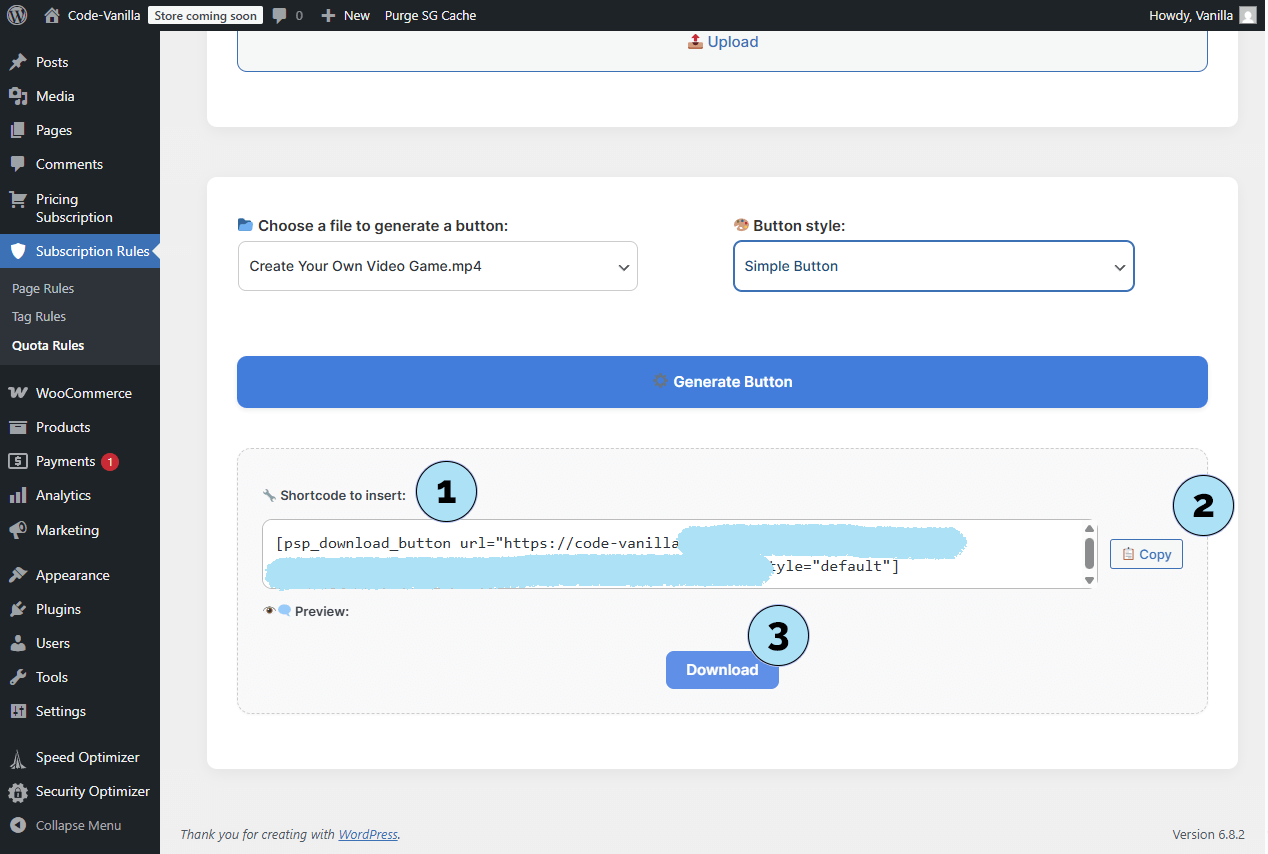Expand the Button style dropdown
1268x854 pixels.
click(933, 267)
